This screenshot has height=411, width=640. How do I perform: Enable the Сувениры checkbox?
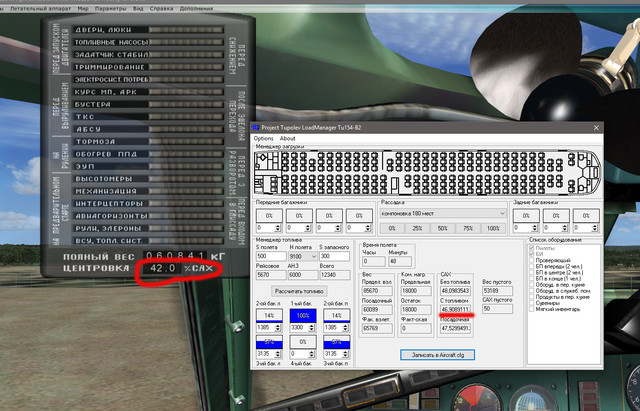tap(531, 303)
